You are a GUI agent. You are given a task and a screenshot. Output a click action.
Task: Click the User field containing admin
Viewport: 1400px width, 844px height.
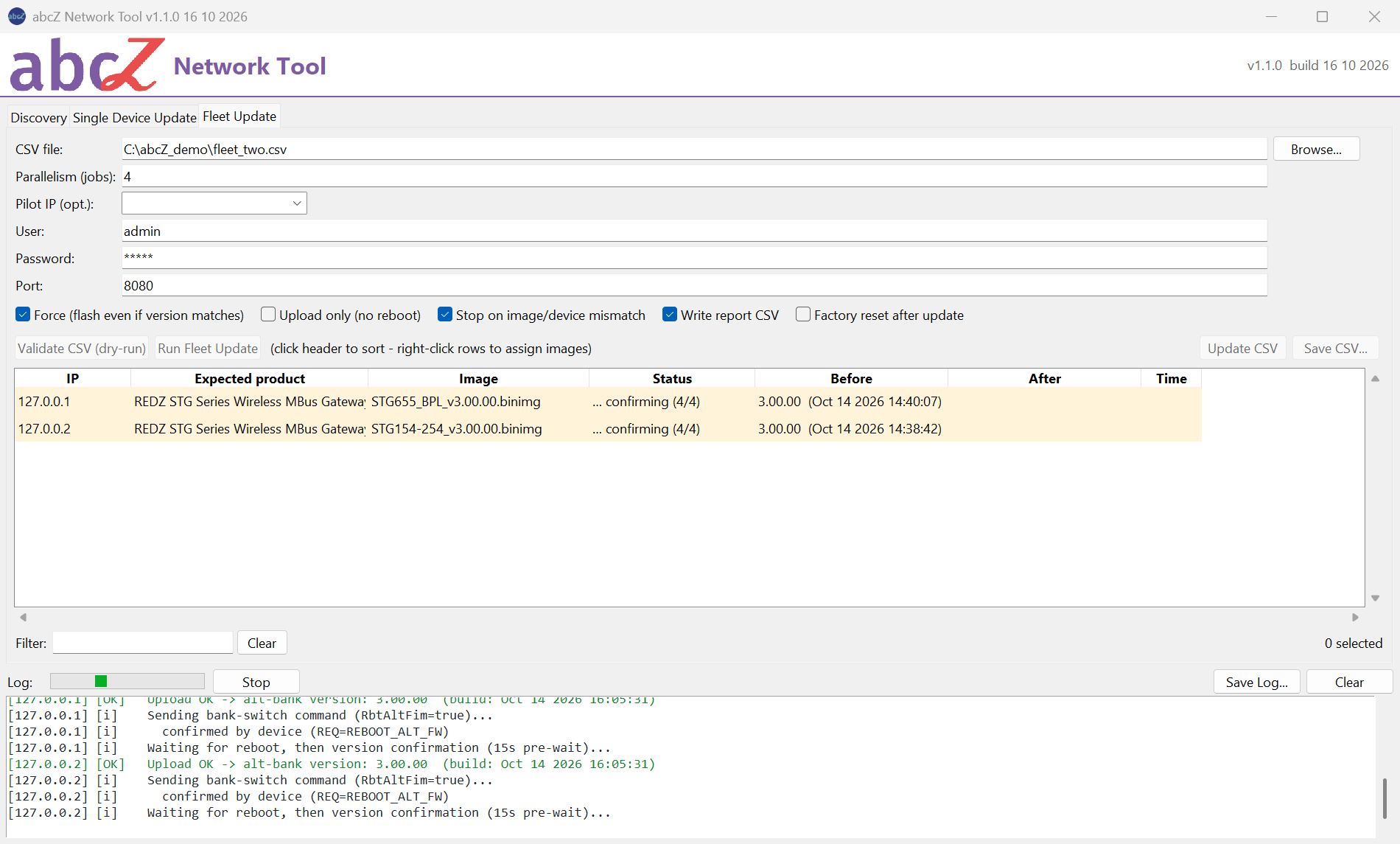(694, 231)
